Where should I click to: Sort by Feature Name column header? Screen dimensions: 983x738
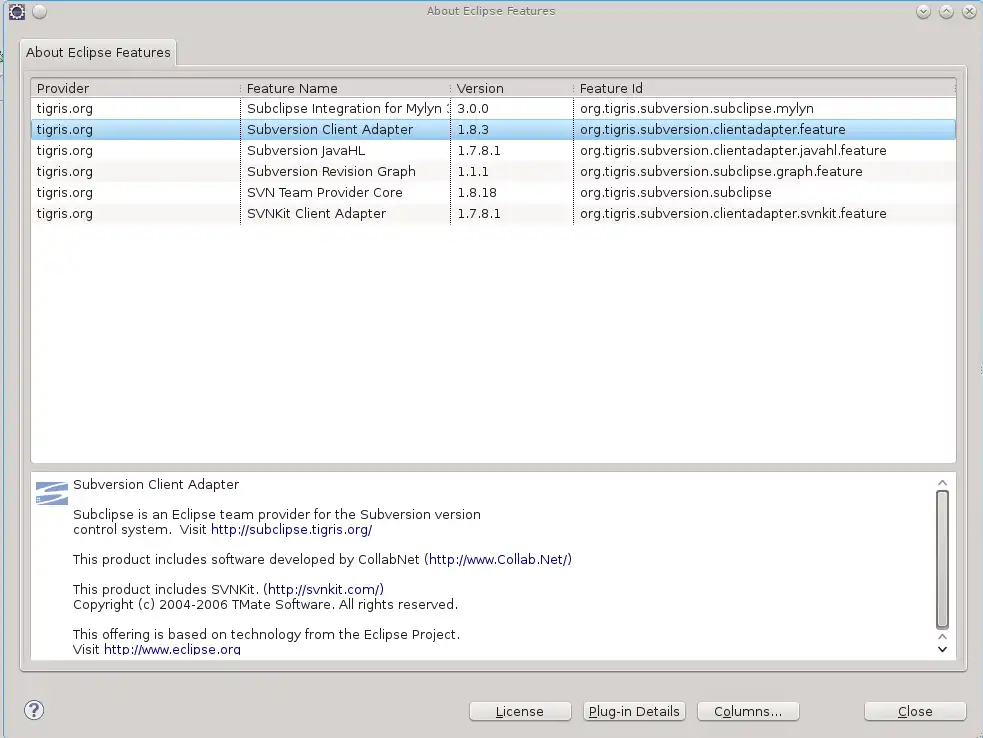tap(345, 88)
